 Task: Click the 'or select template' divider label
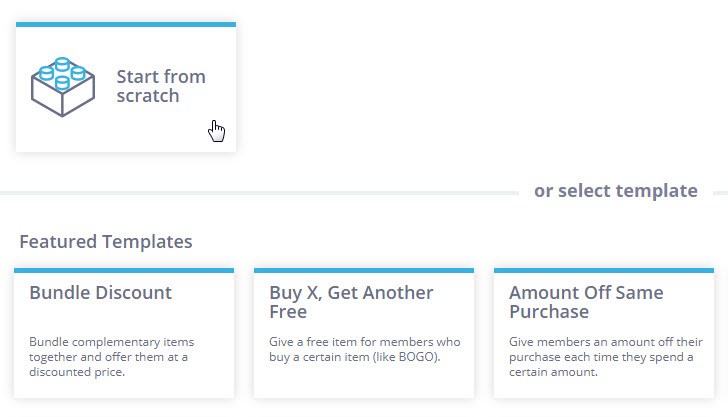(x=616, y=191)
